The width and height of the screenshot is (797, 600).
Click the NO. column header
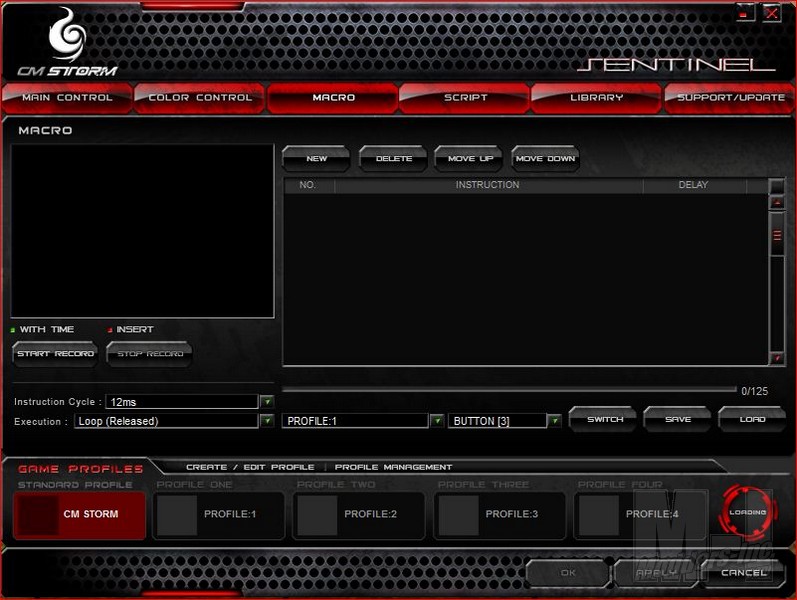click(x=308, y=185)
